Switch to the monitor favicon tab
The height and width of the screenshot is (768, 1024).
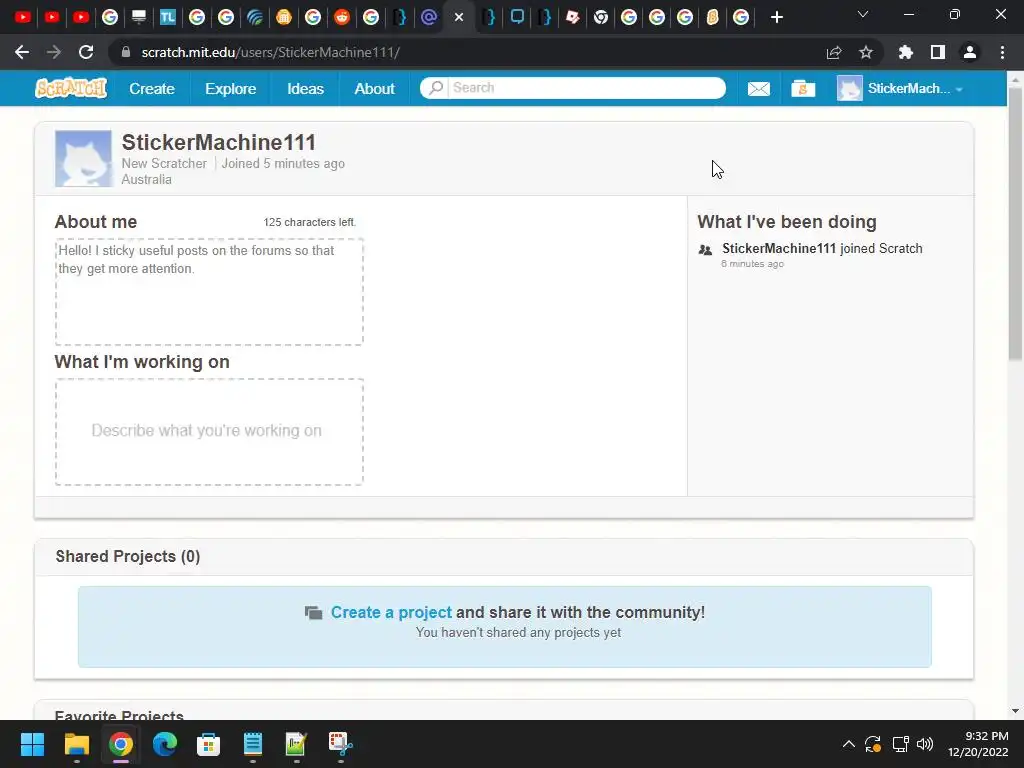click(138, 17)
